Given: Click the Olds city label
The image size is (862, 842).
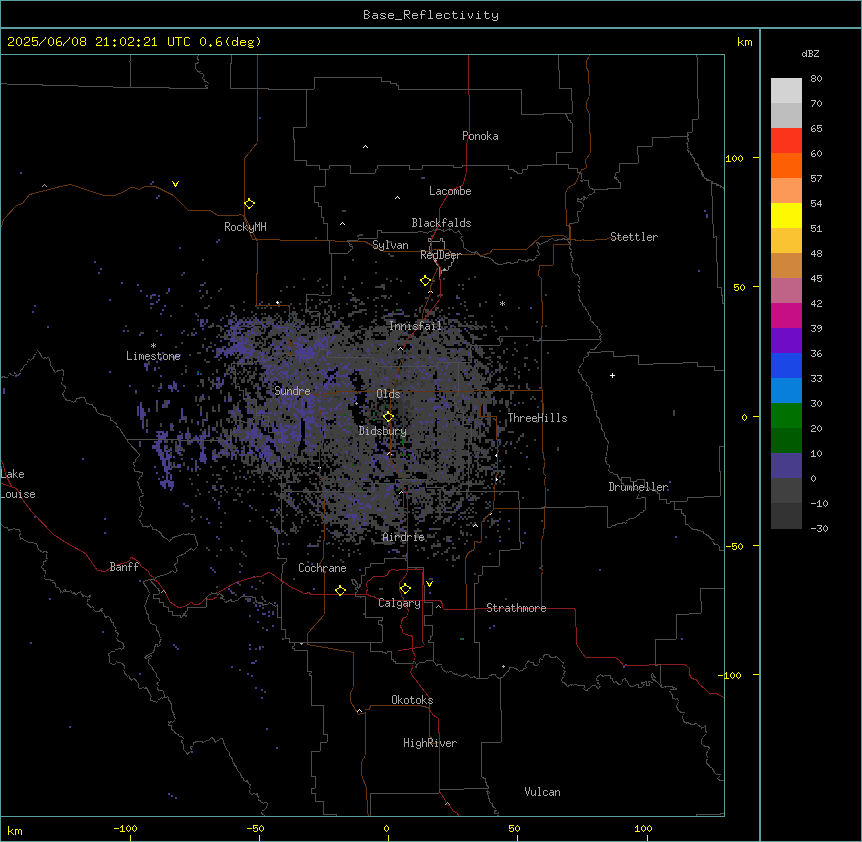Looking at the screenshot, I should click(388, 394).
